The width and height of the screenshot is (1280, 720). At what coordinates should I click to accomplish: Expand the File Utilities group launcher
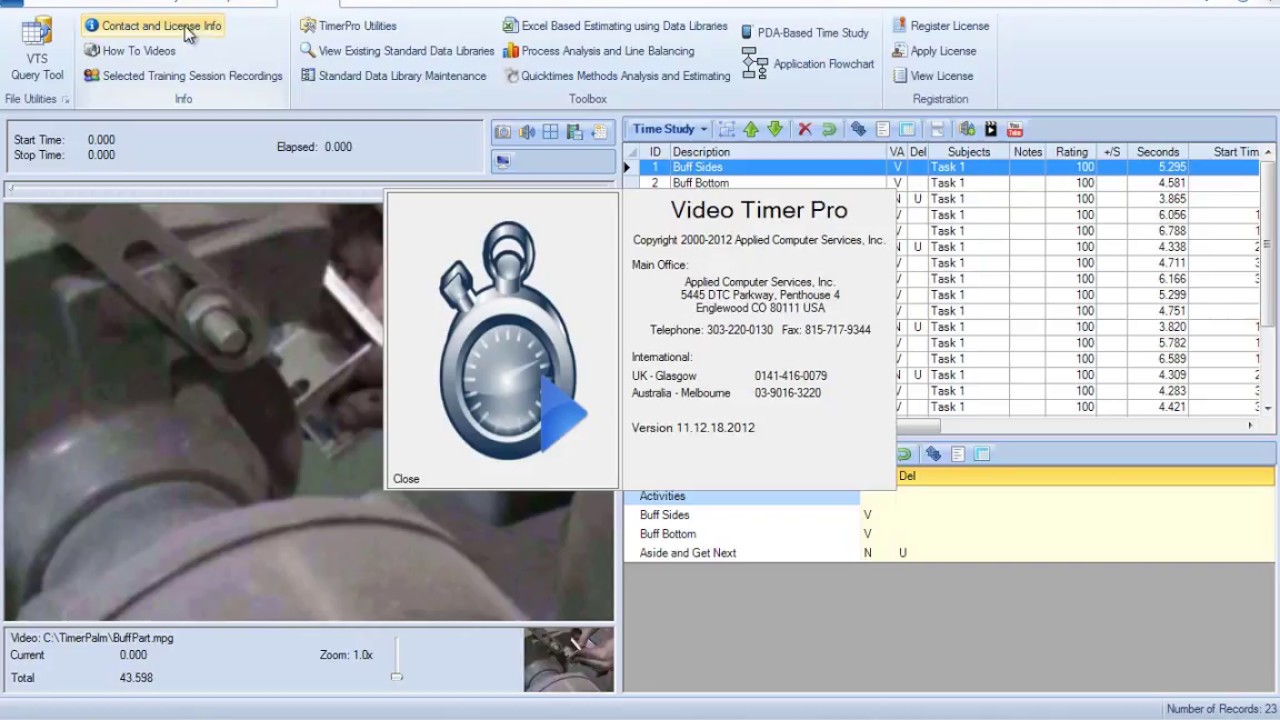66,100
